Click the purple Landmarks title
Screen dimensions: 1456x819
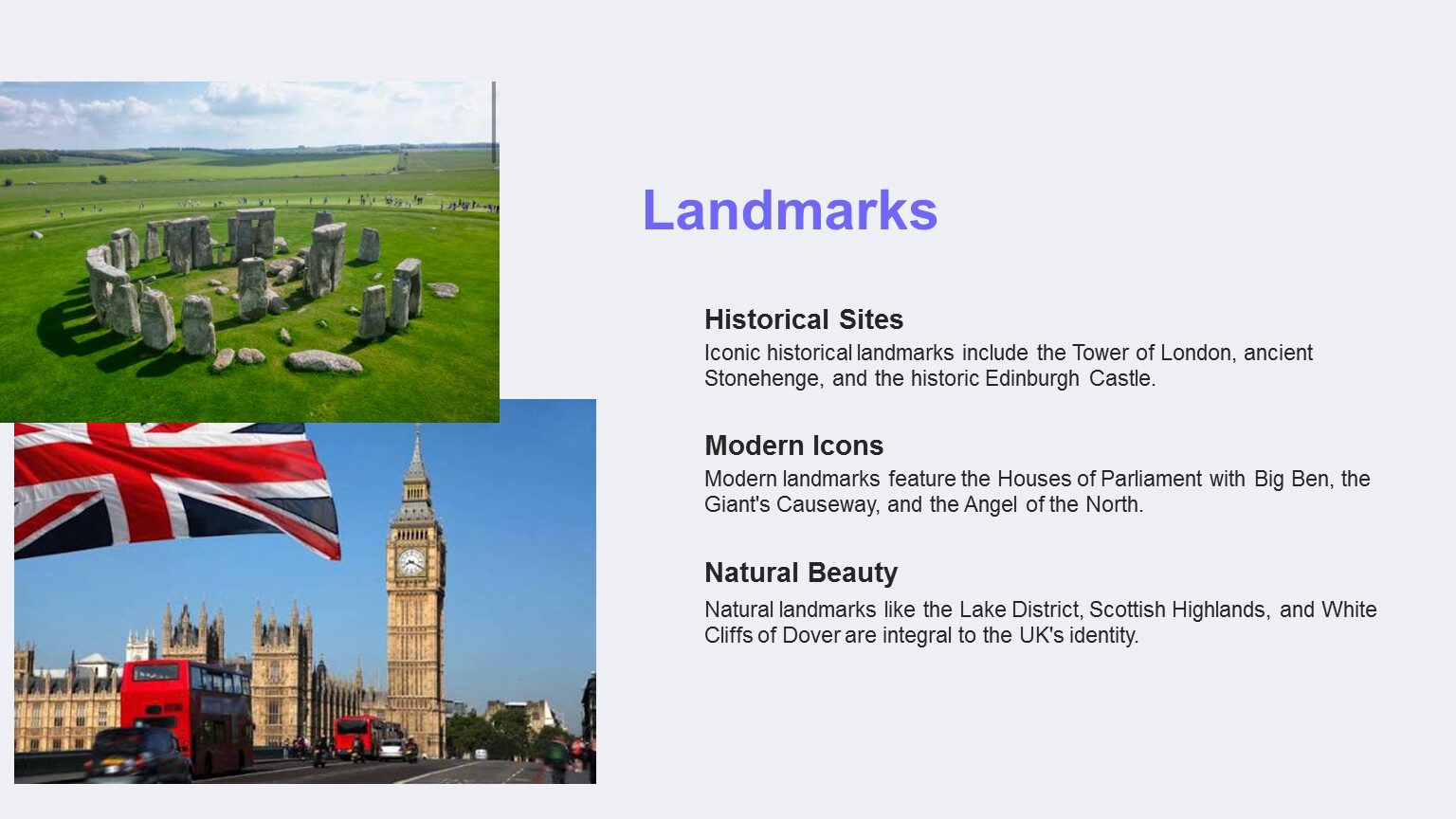(790, 210)
